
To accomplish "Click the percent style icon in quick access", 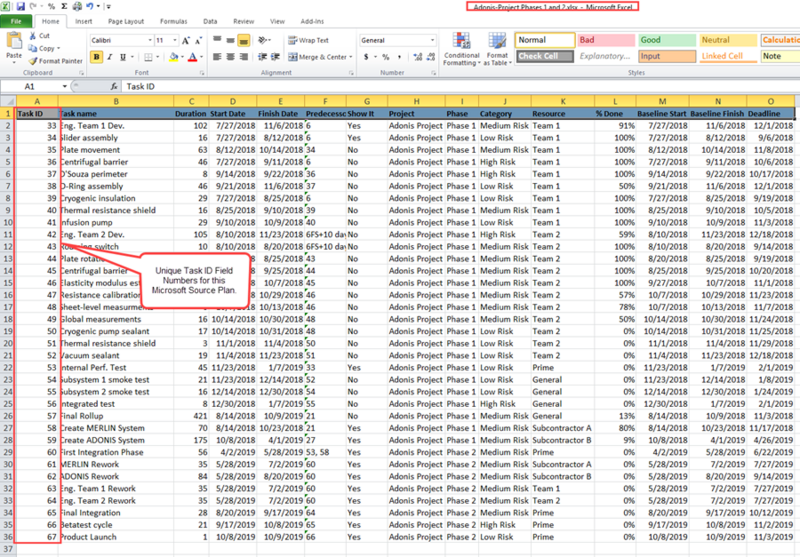I will [52, 7].
